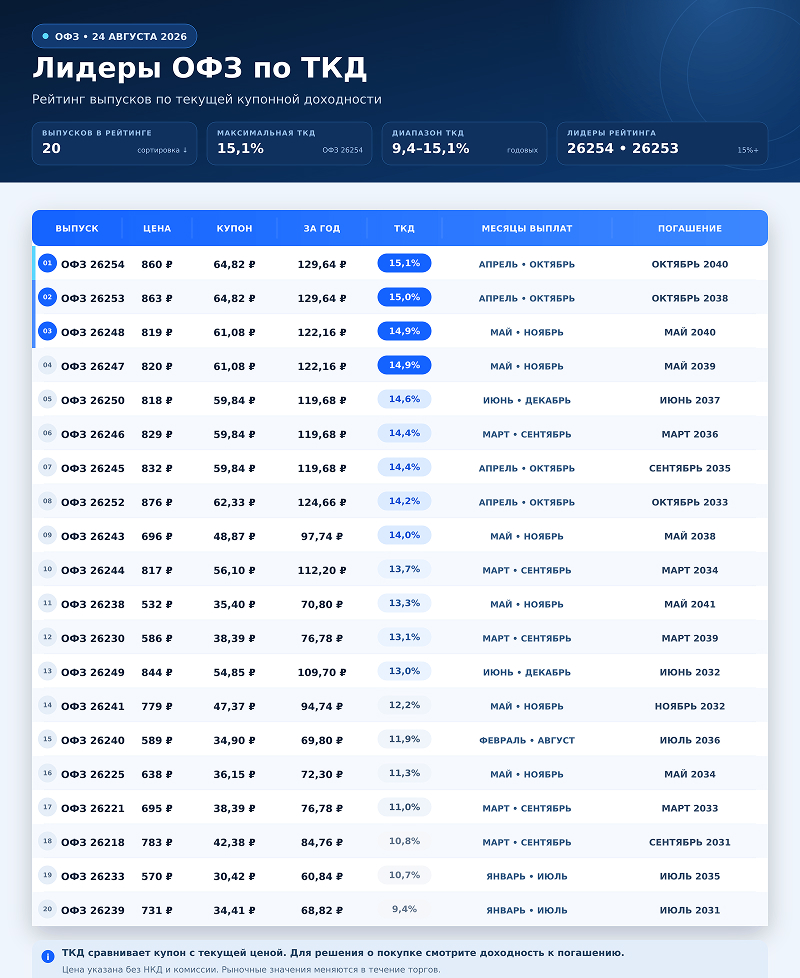Image resolution: width=800 pixels, height=978 pixels.
Task: Click the 10,7% ТКД badge
Action: [x=404, y=875]
